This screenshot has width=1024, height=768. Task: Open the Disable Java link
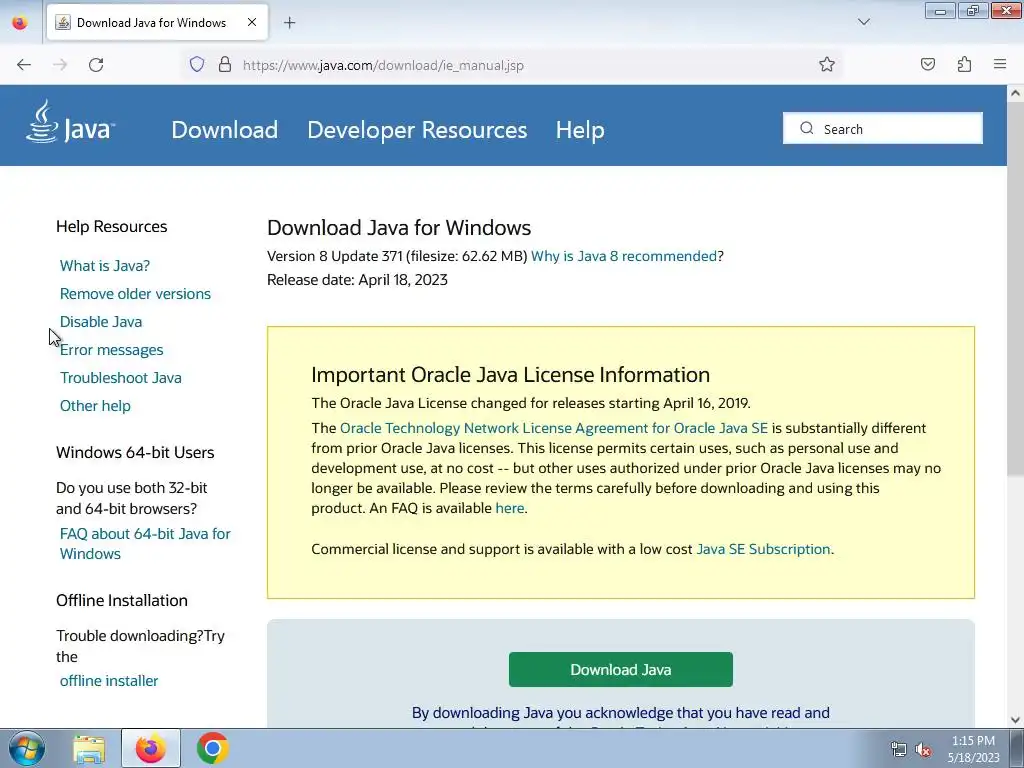click(101, 322)
